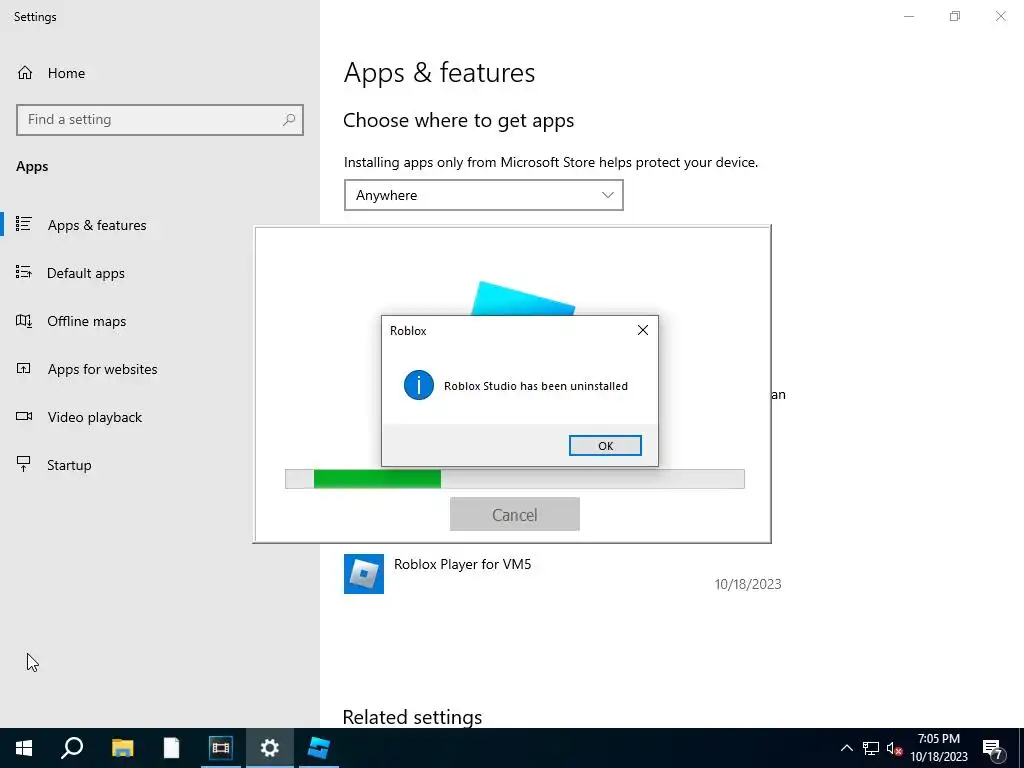Click the Roblox Player app icon
This screenshot has width=1024, height=768.
[x=364, y=574]
